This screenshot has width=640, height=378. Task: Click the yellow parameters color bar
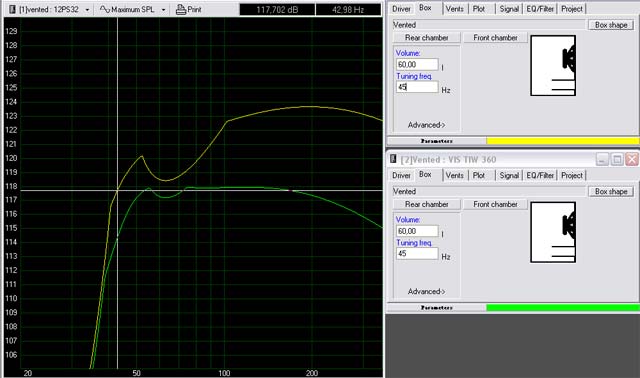563,141
